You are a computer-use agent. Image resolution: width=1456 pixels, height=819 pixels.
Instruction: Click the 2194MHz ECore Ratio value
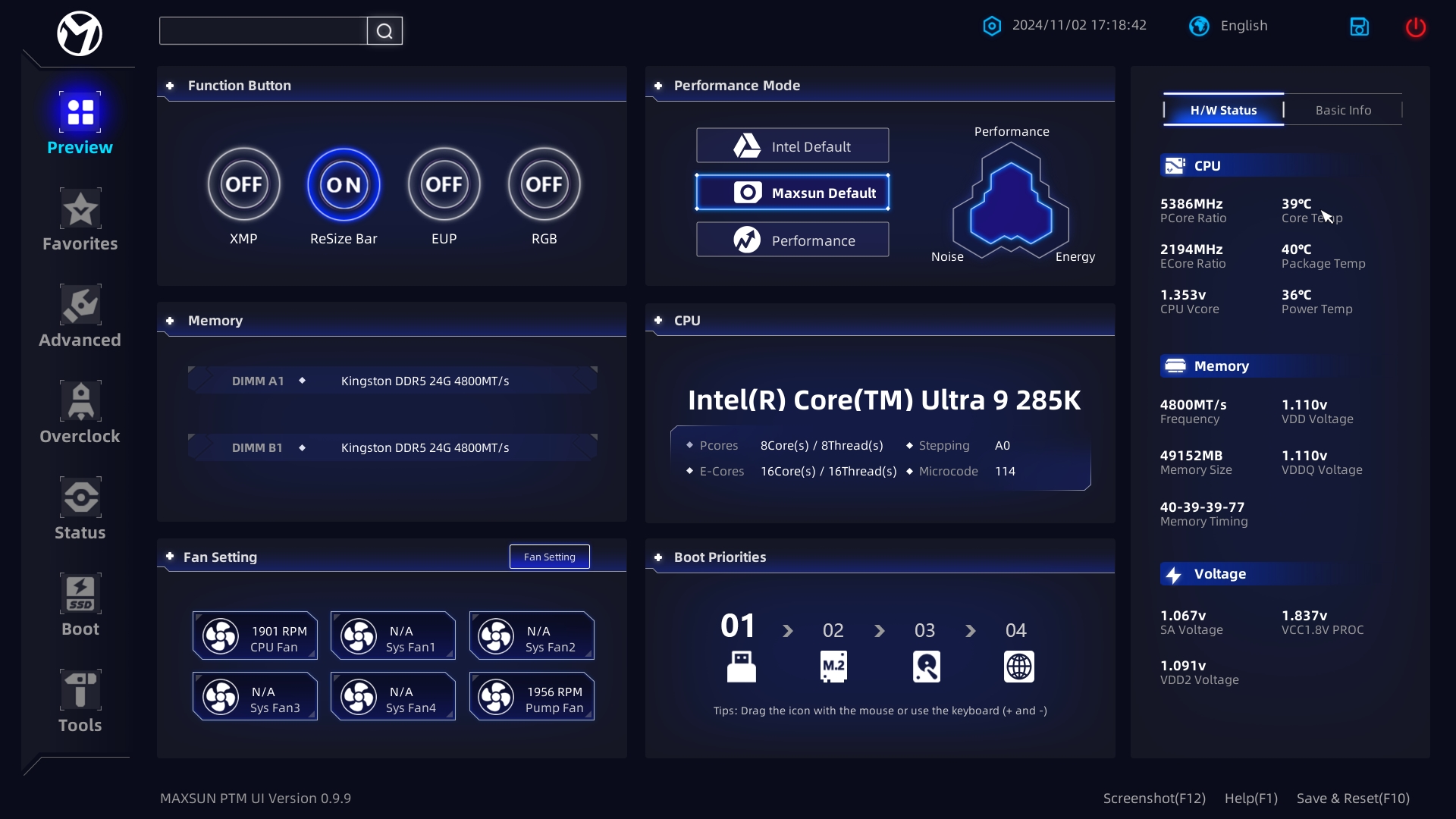[x=1191, y=249]
